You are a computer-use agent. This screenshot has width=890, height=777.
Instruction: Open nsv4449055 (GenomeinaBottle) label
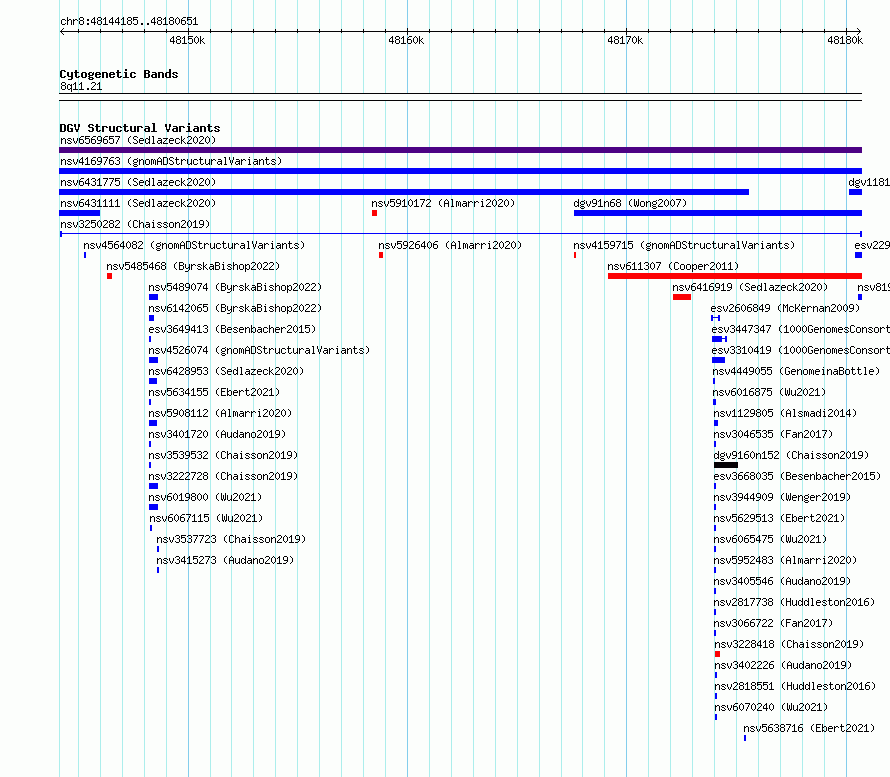796,371
